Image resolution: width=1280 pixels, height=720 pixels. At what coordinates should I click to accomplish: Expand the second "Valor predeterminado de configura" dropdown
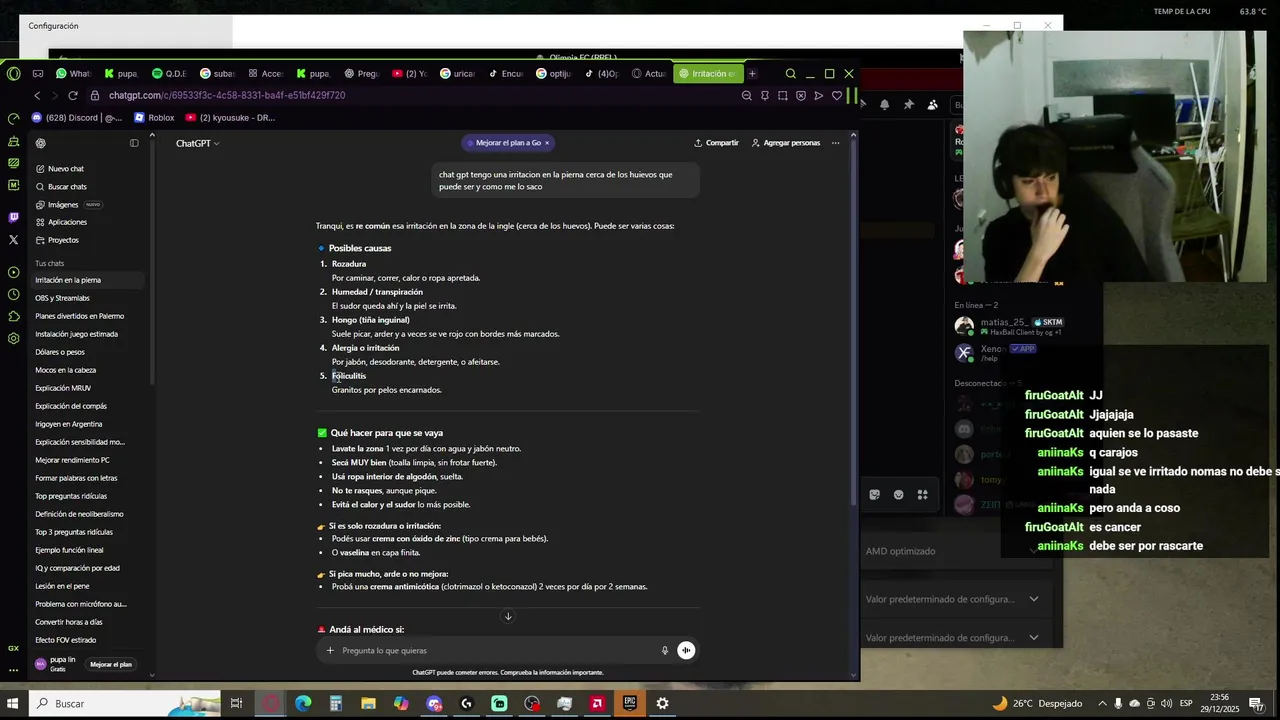point(1033,637)
